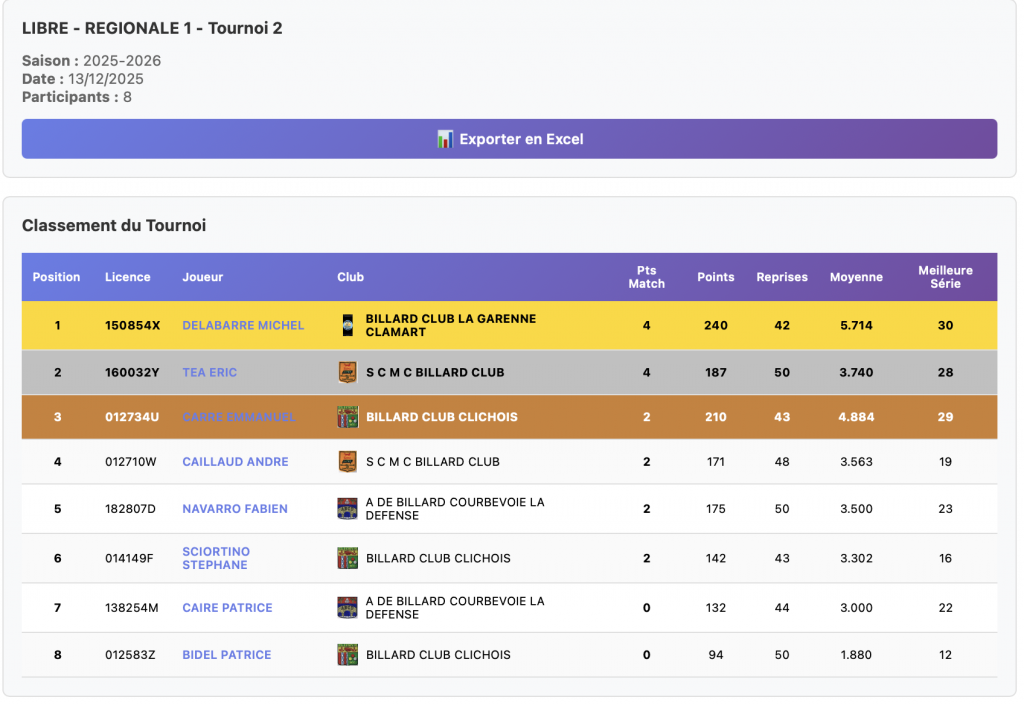Click S C M C logo in TEA ERIC row
The width and height of the screenshot is (1024, 706).
[347, 373]
